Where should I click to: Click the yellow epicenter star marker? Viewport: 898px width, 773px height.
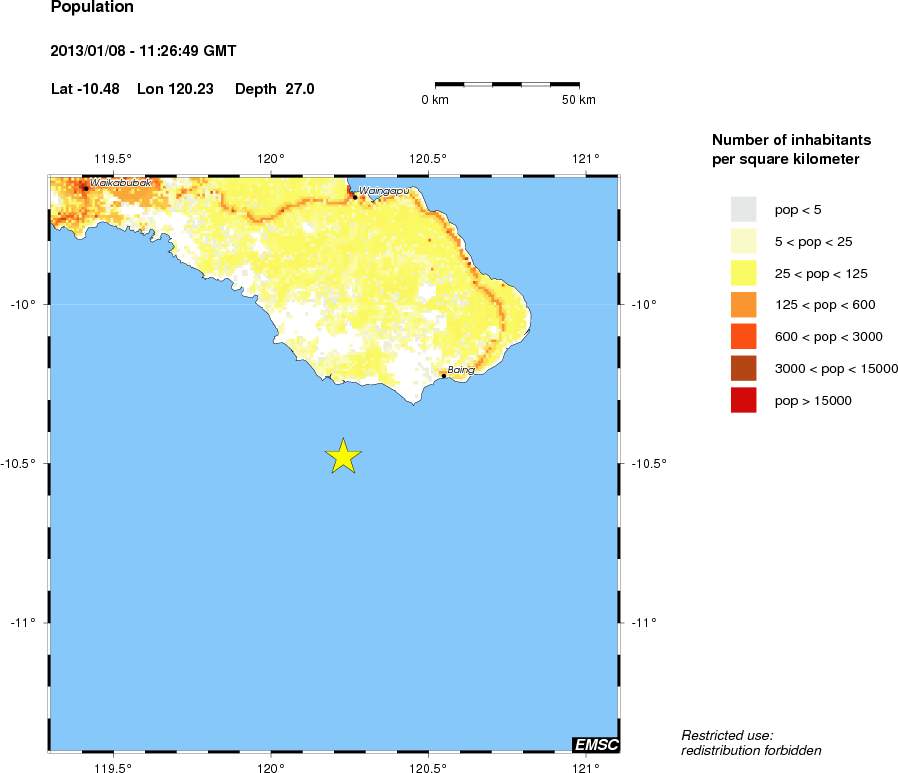pyautogui.click(x=343, y=456)
